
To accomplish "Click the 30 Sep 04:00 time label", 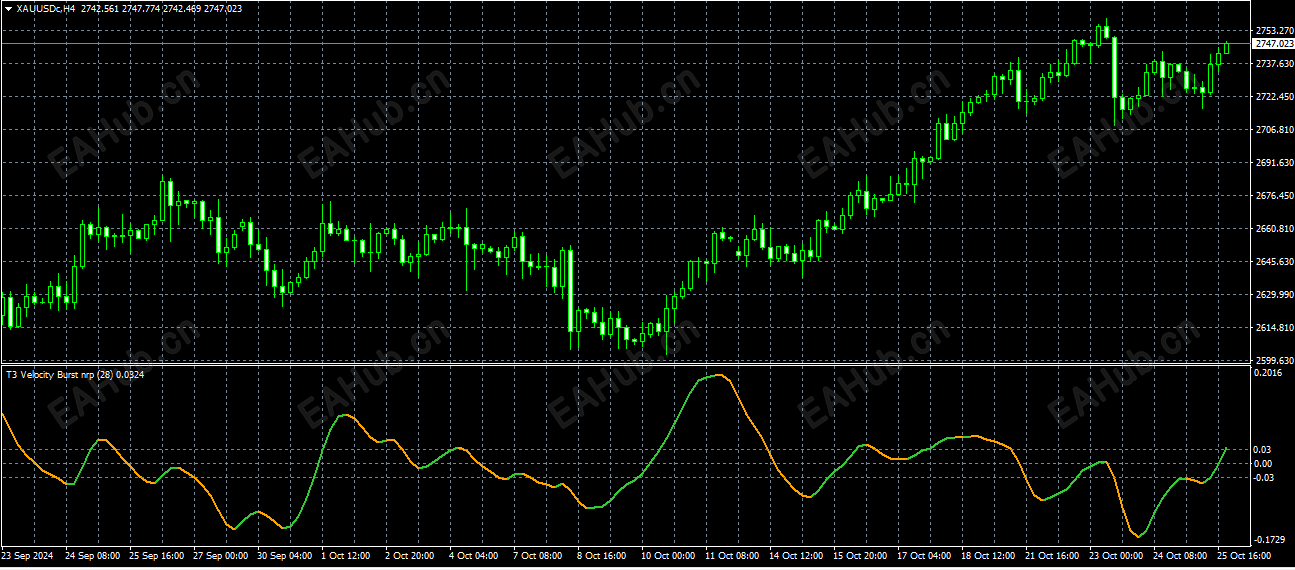I will pos(284,555).
